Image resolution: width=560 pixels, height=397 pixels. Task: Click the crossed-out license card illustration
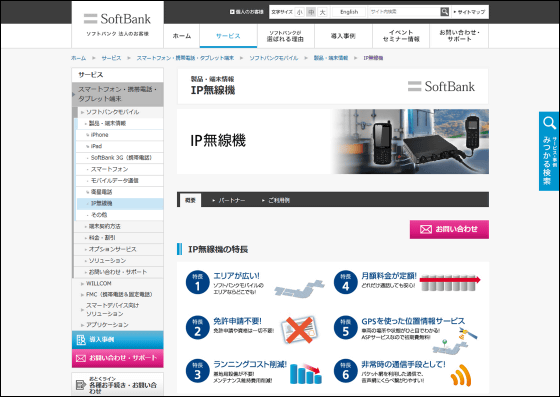click(299, 330)
